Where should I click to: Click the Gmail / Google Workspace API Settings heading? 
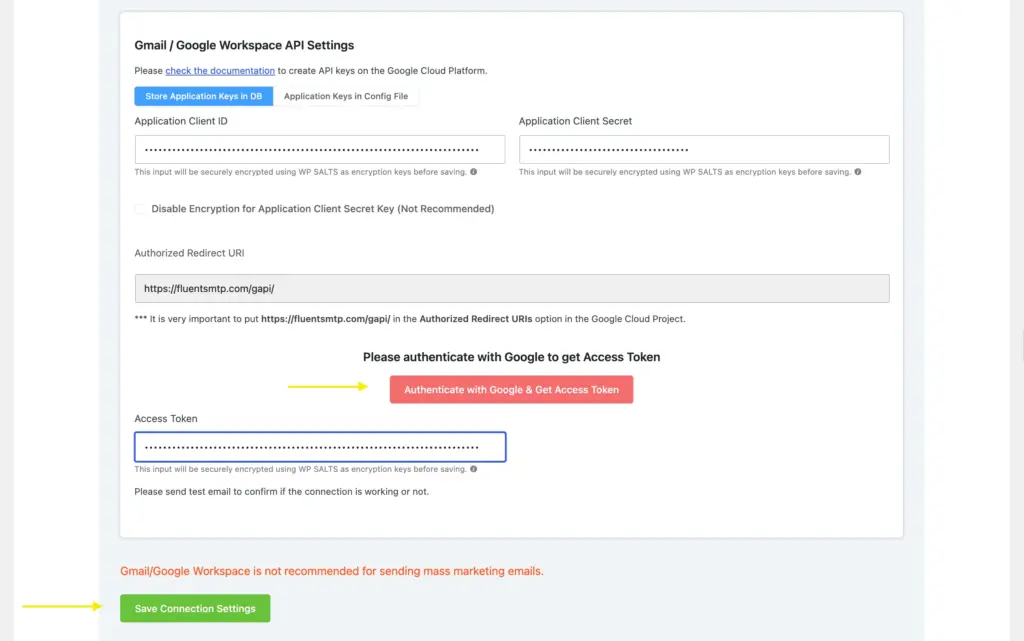tap(244, 45)
